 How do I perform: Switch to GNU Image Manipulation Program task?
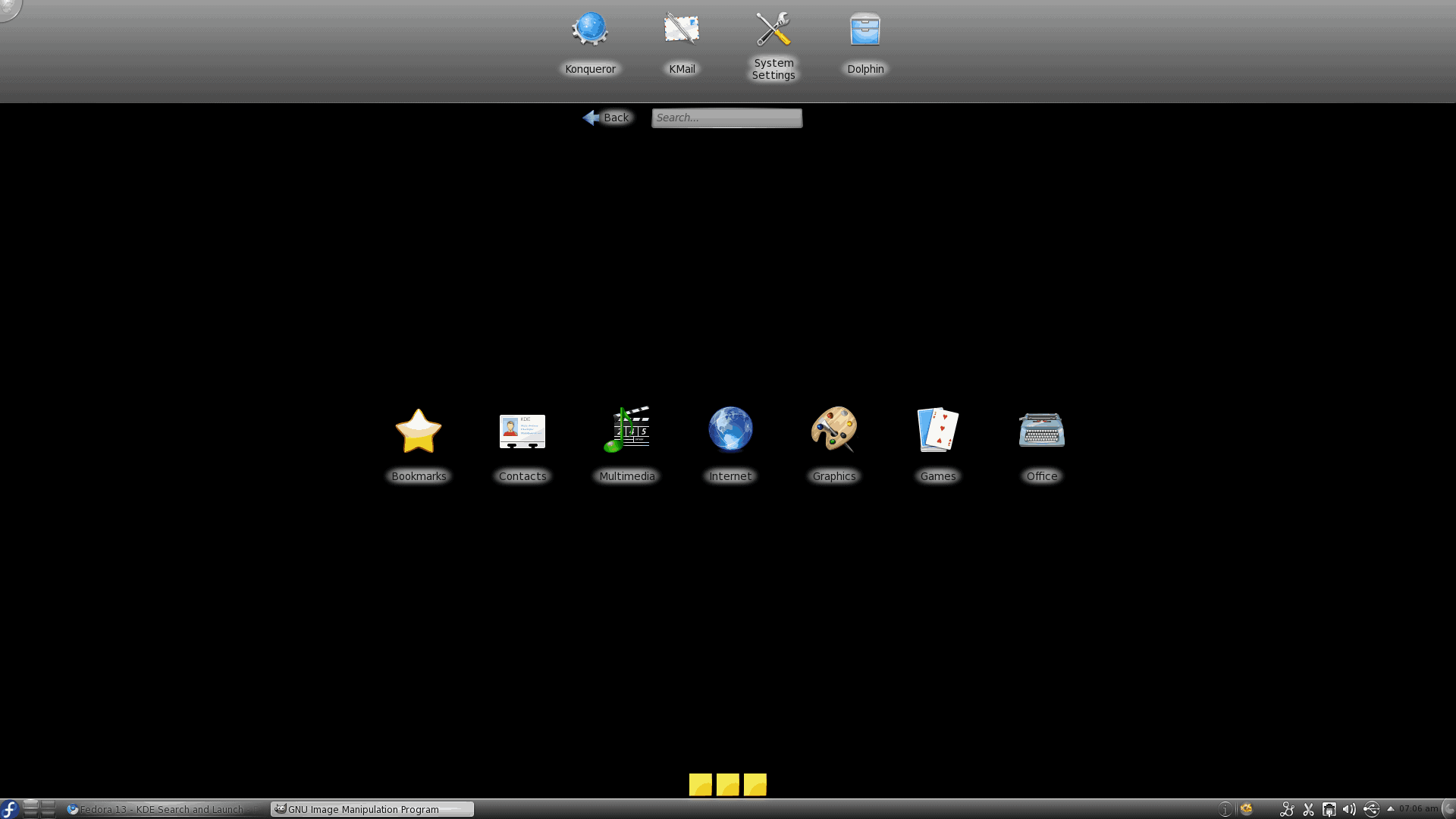(x=372, y=809)
